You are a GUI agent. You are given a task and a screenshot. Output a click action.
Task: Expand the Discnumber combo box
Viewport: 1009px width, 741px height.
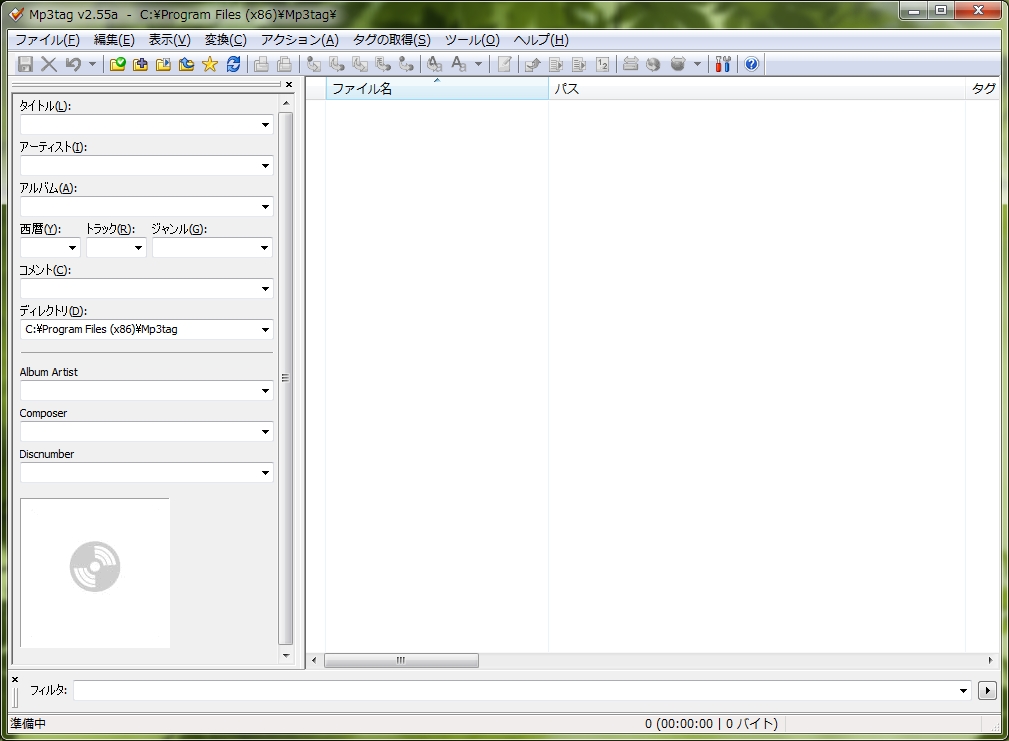[265, 473]
